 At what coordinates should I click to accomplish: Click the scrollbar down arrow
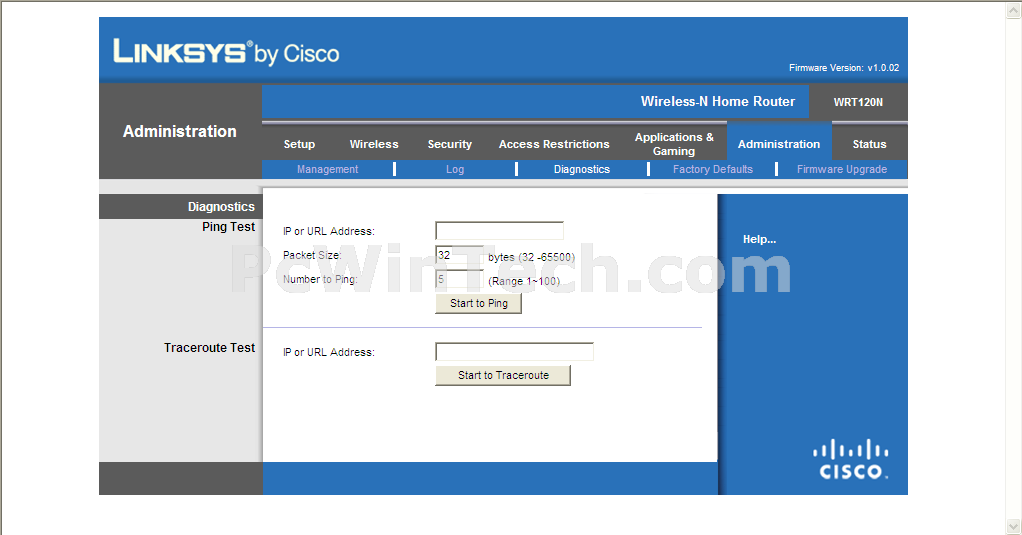(x=1014, y=525)
